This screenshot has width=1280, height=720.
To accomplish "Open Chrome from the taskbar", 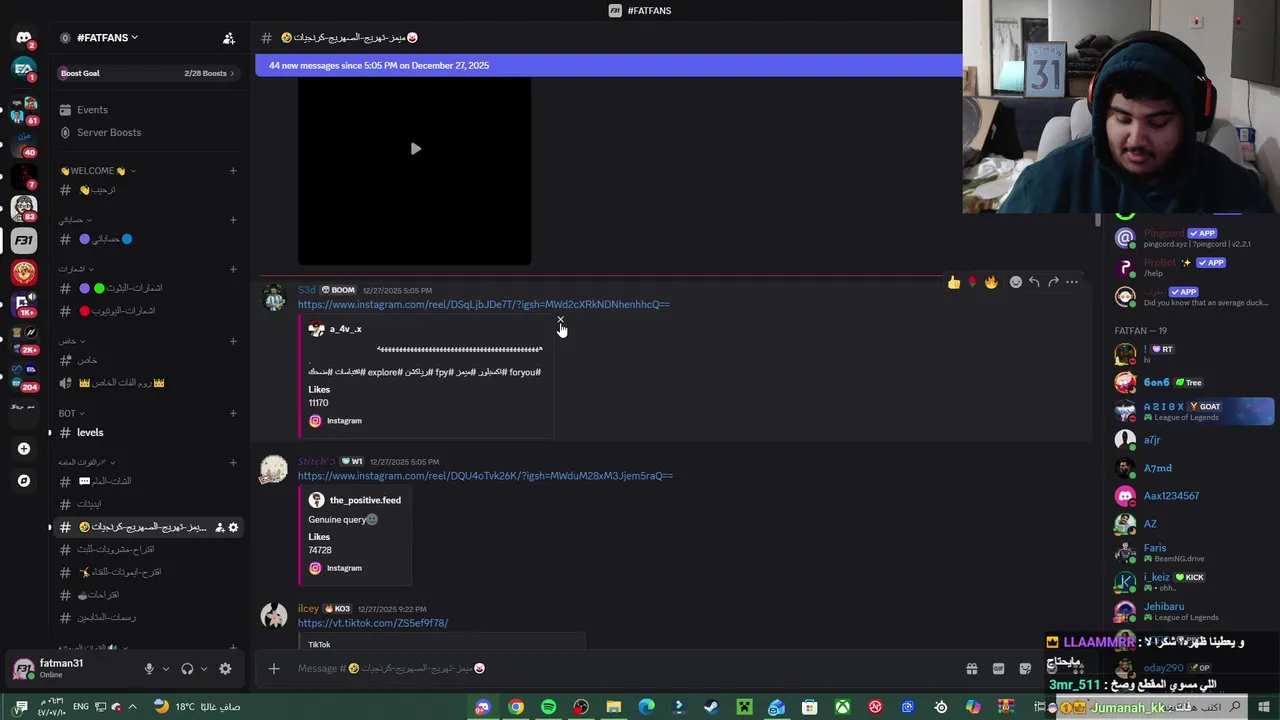I will point(516,707).
